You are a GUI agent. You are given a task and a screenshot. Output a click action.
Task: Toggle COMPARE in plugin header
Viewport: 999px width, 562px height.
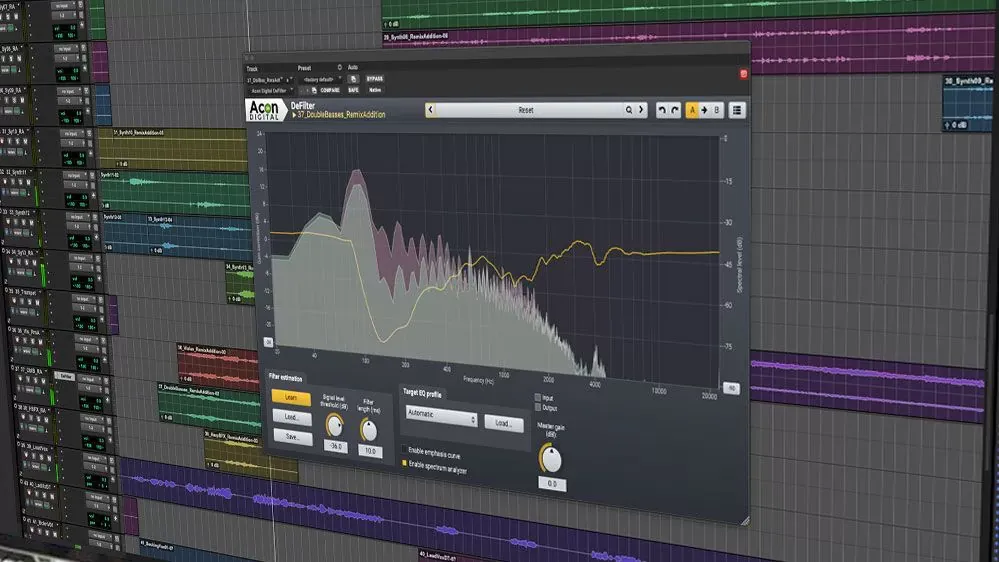[329, 90]
